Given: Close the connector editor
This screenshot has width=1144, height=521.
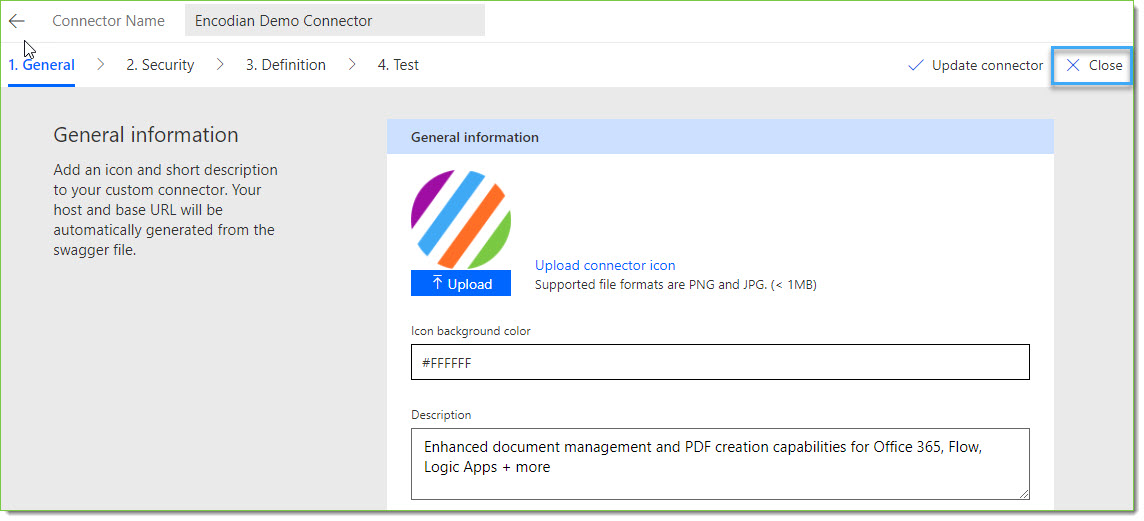Looking at the screenshot, I should point(1094,66).
